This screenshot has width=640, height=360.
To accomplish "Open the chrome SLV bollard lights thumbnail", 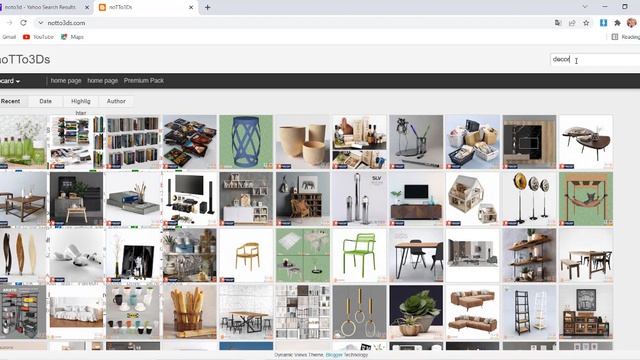I will pos(359,198).
